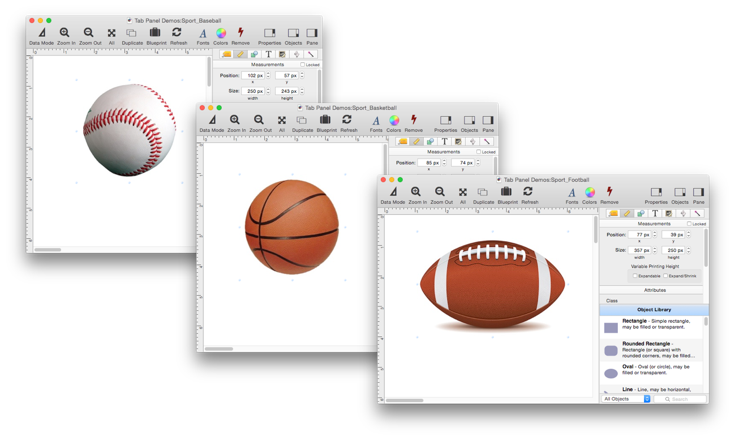Click Remove in the Sport_Baseball toolbar

click(x=240, y=36)
